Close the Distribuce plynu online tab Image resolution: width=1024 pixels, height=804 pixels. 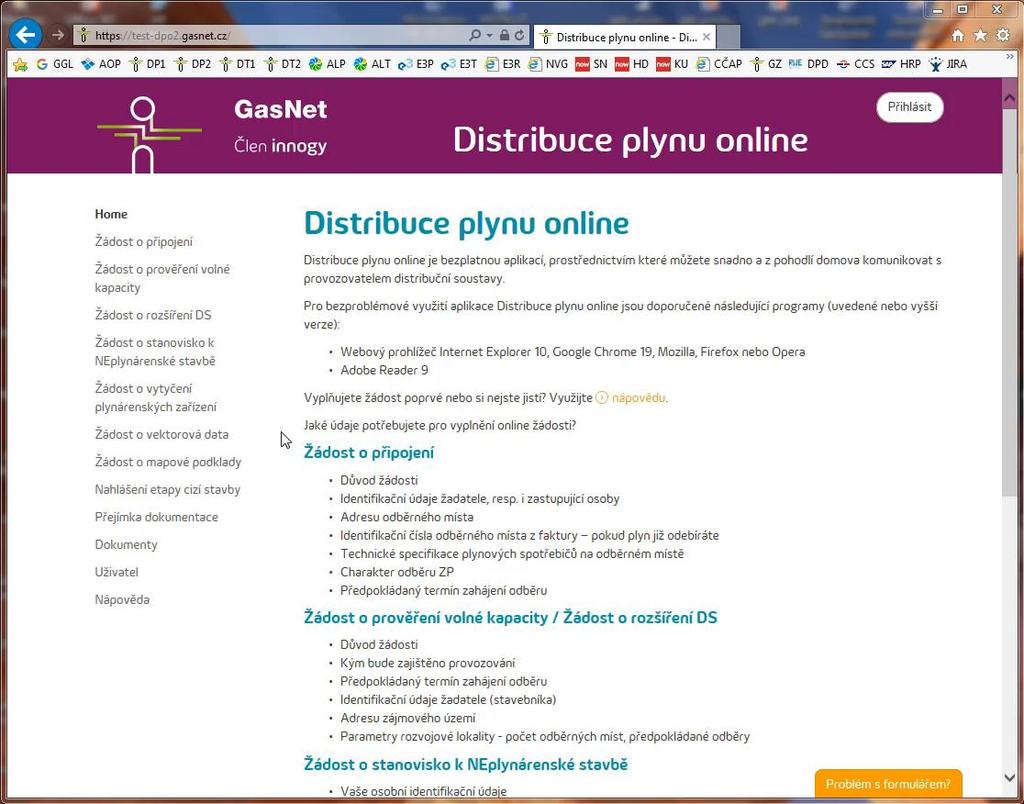click(706, 37)
